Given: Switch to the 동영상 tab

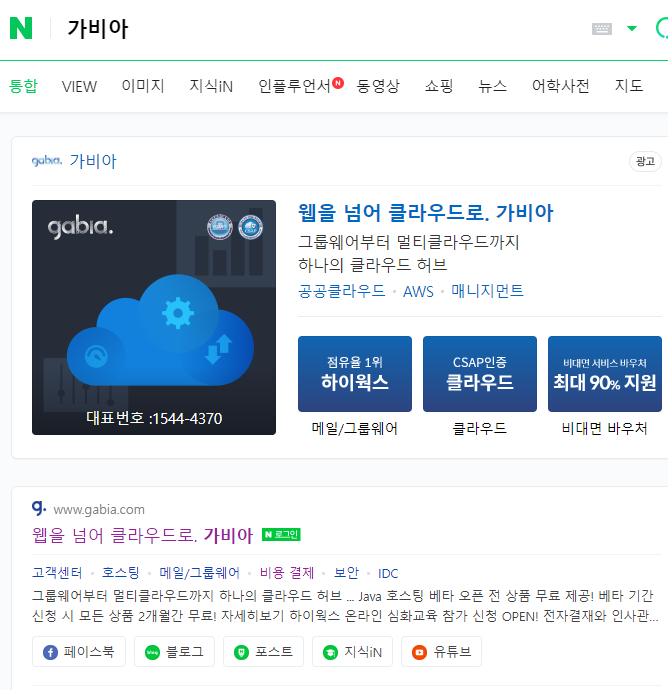Looking at the screenshot, I should 378,86.
